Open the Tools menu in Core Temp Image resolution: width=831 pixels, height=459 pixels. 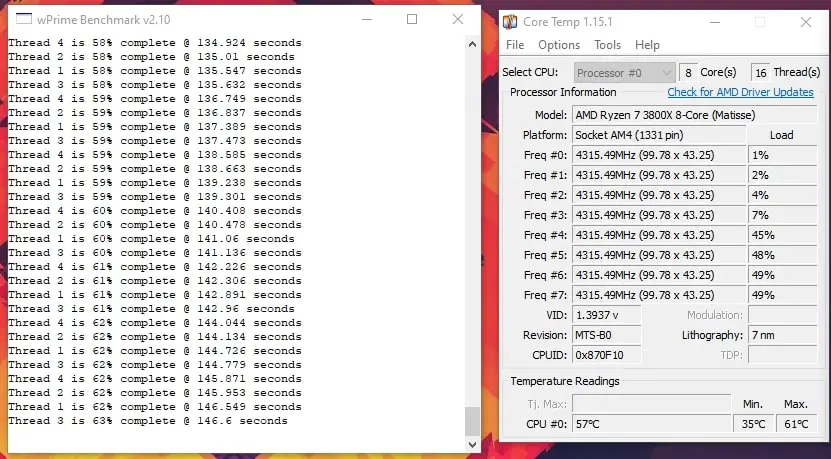coord(607,45)
